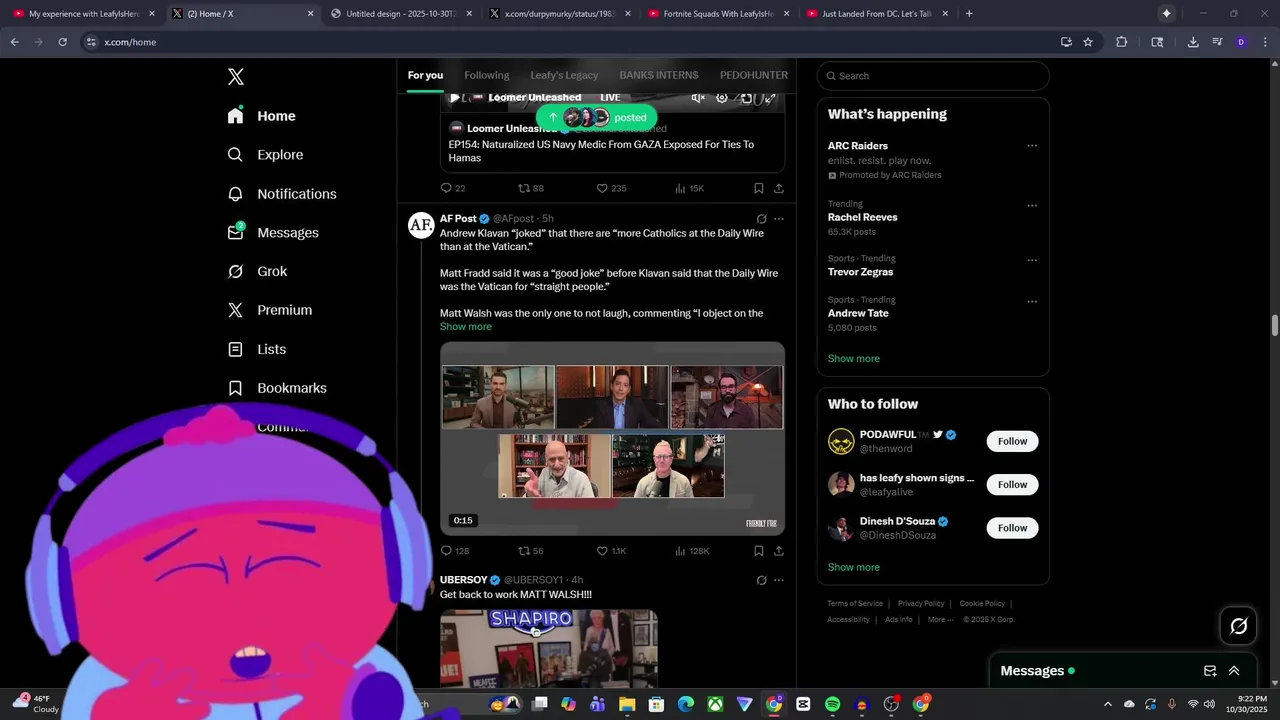Switch to the Leafy's Legacy tab

point(564,75)
